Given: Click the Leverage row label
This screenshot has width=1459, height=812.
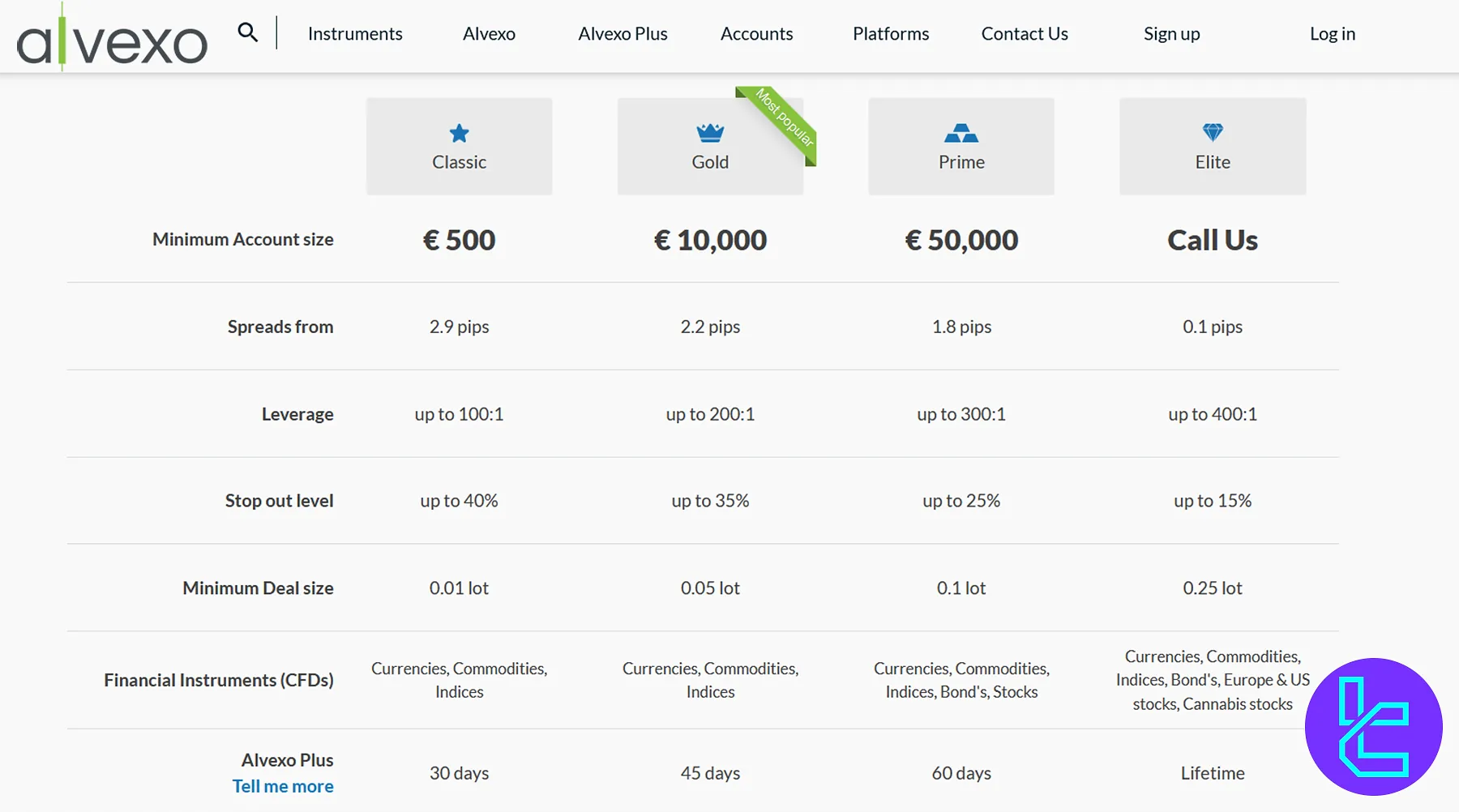Looking at the screenshot, I should [x=297, y=414].
